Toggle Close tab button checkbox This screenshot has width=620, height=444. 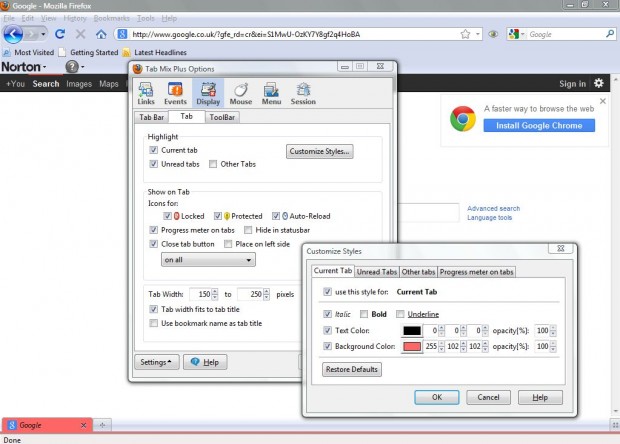[153, 244]
